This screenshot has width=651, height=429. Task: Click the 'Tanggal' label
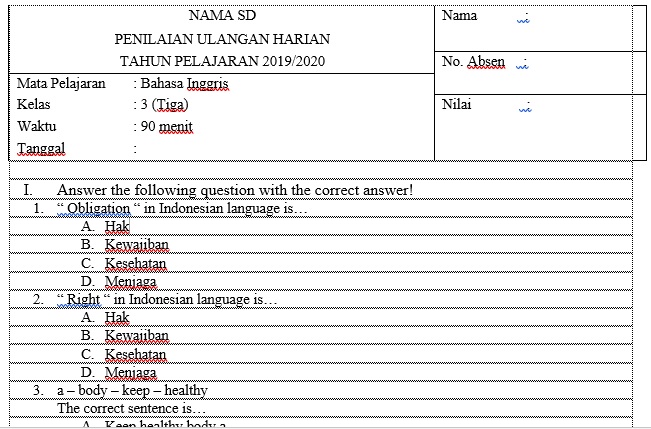click(41, 148)
